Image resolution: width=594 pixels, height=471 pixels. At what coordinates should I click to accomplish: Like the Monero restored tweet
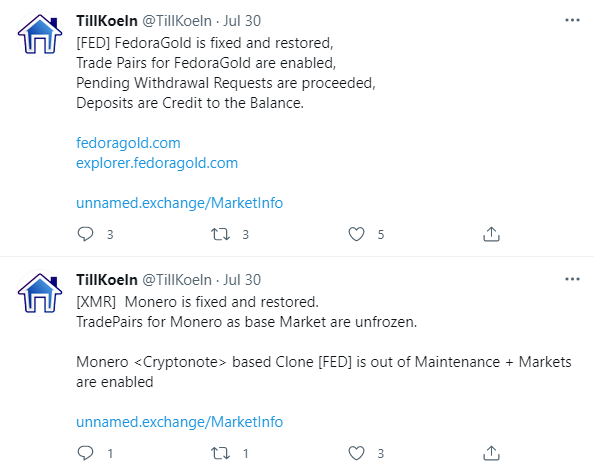(356, 453)
